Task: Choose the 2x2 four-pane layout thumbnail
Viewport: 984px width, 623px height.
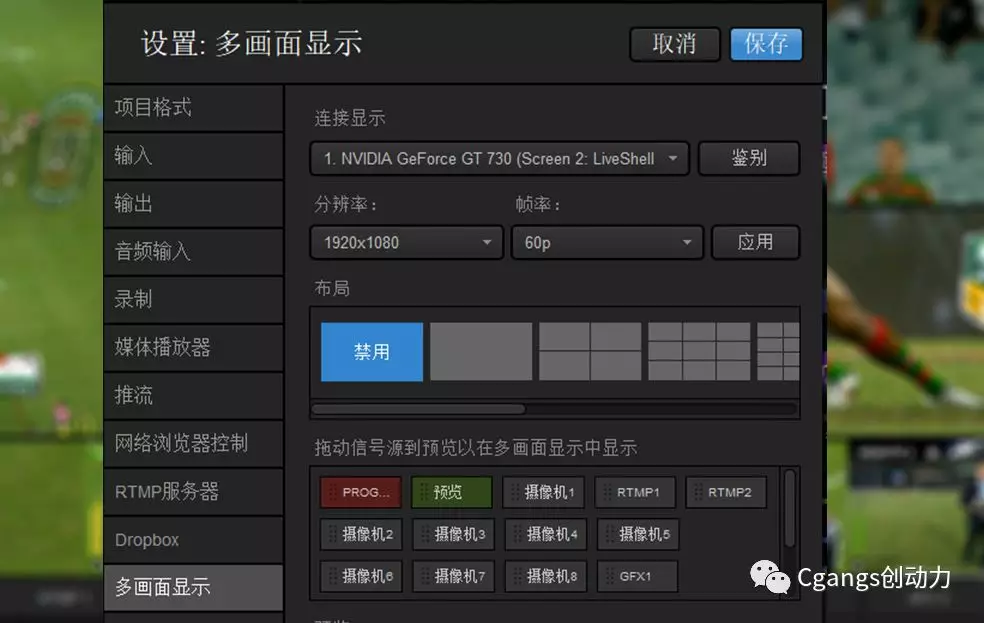Action: [590, 352]
